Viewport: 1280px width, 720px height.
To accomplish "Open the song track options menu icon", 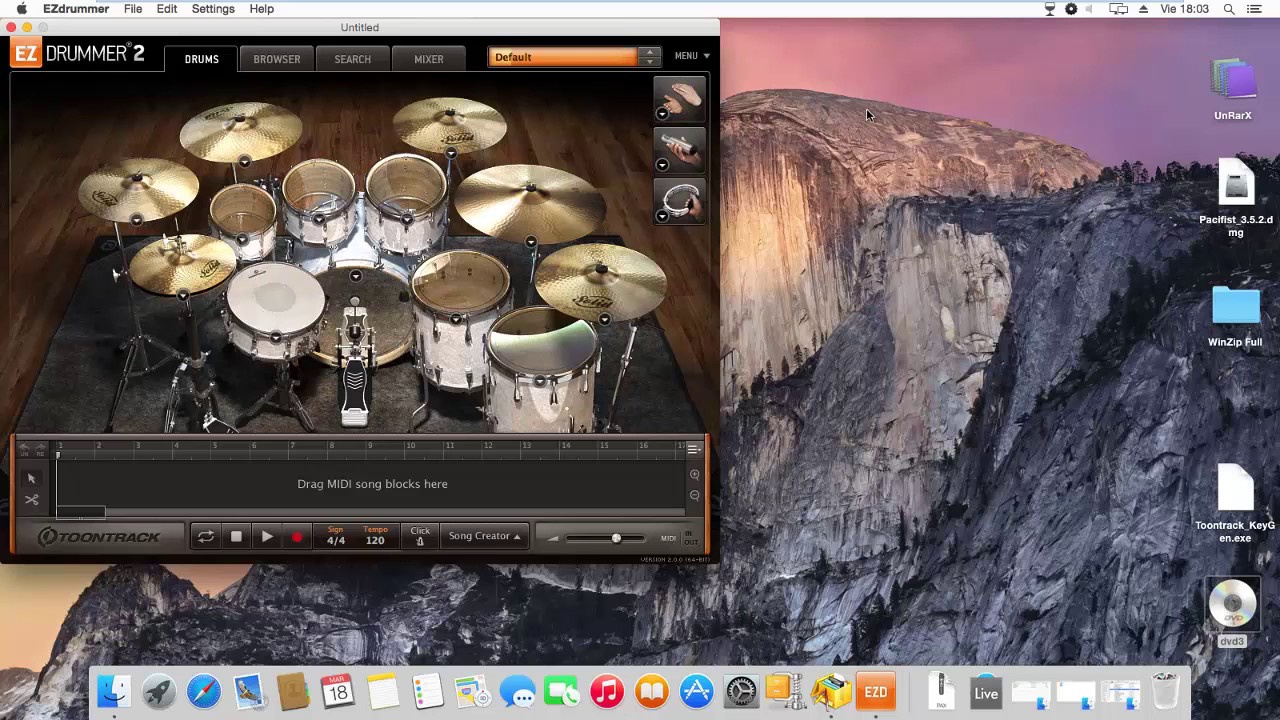I will (694, 449).
